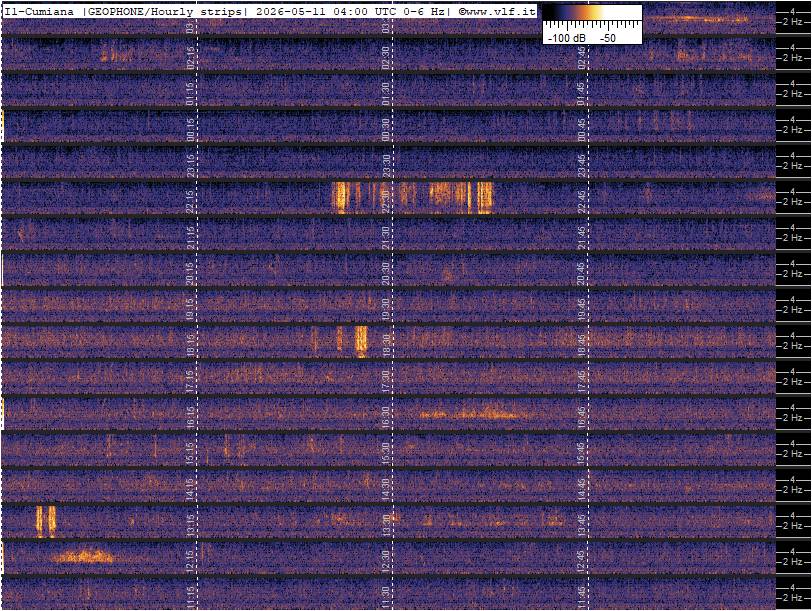Click the I1-Cumiana station name in header
This screenshot has width=812, height=611.
38,11
